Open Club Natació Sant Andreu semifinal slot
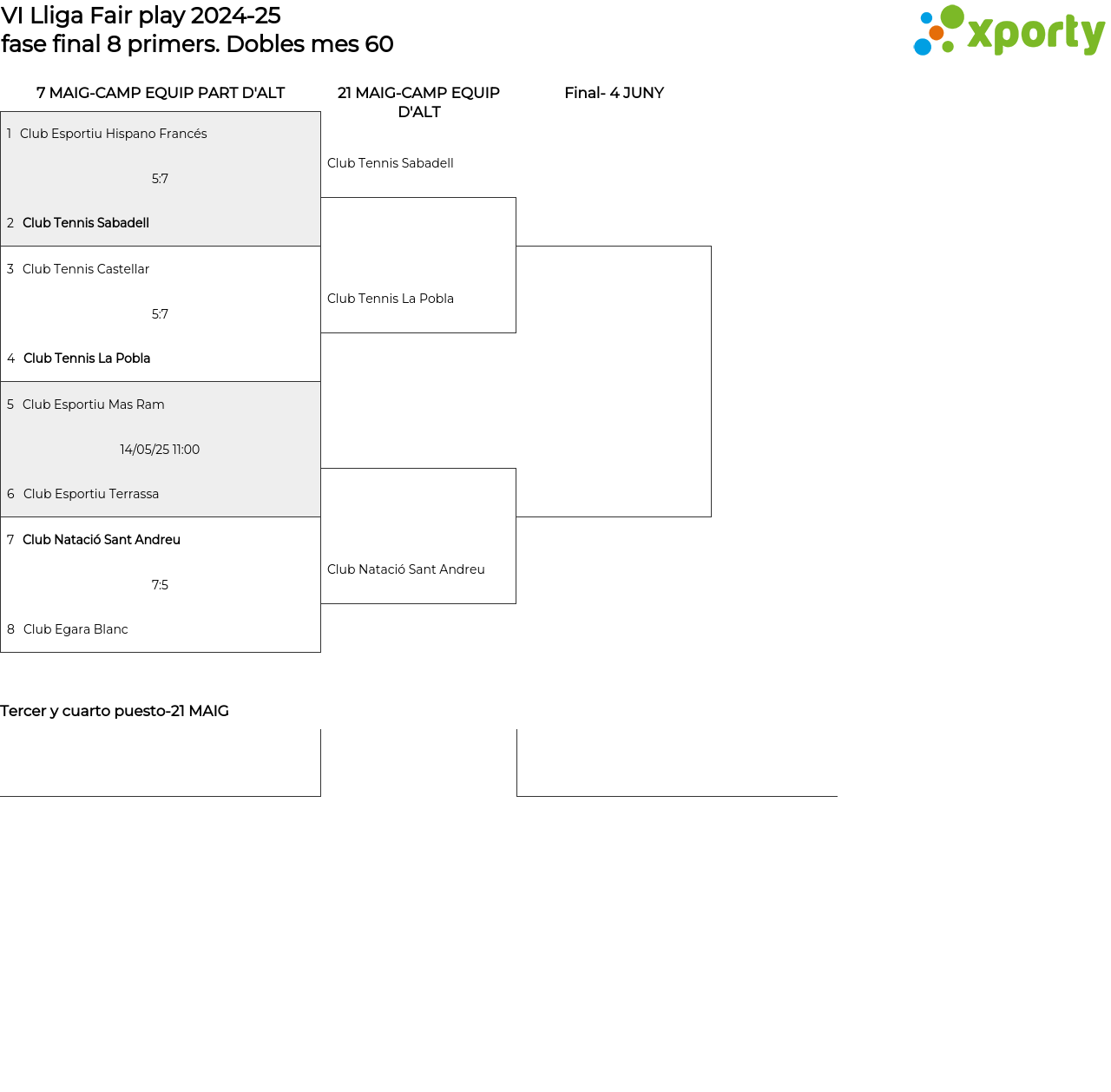 (405, 569)
